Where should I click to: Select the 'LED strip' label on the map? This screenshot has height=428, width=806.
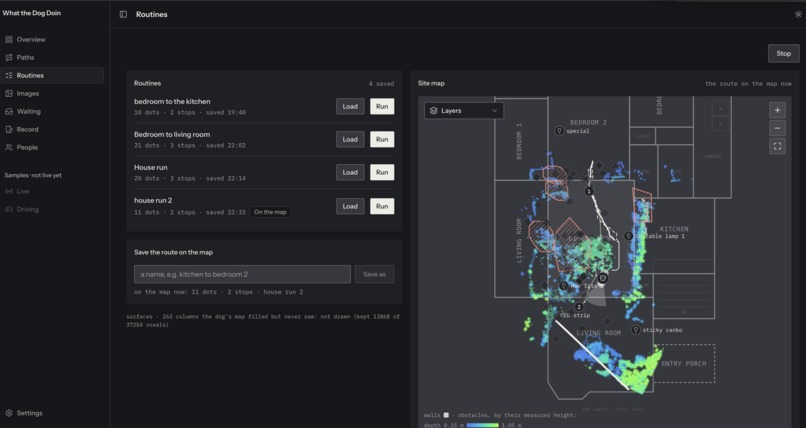[575, 315]
